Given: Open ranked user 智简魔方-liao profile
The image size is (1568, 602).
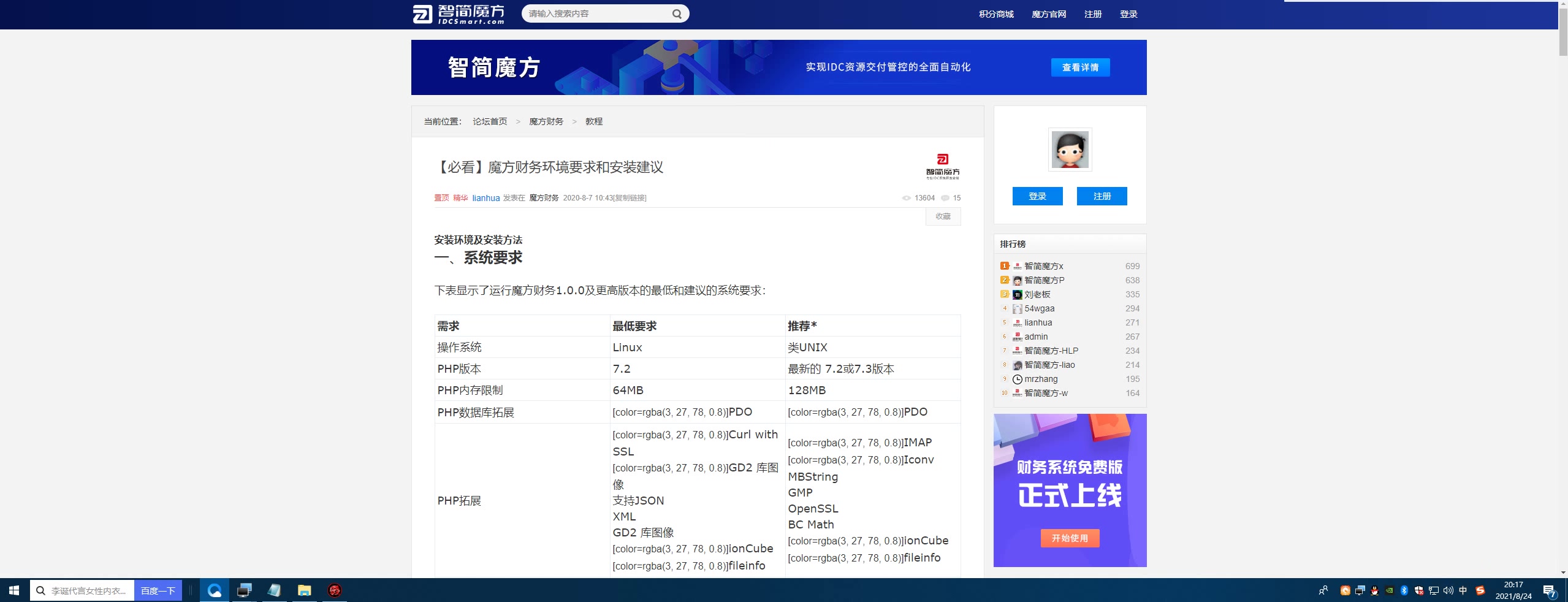Looking at the screenshot, I should pyautogui.click(x=1049, y=365).
